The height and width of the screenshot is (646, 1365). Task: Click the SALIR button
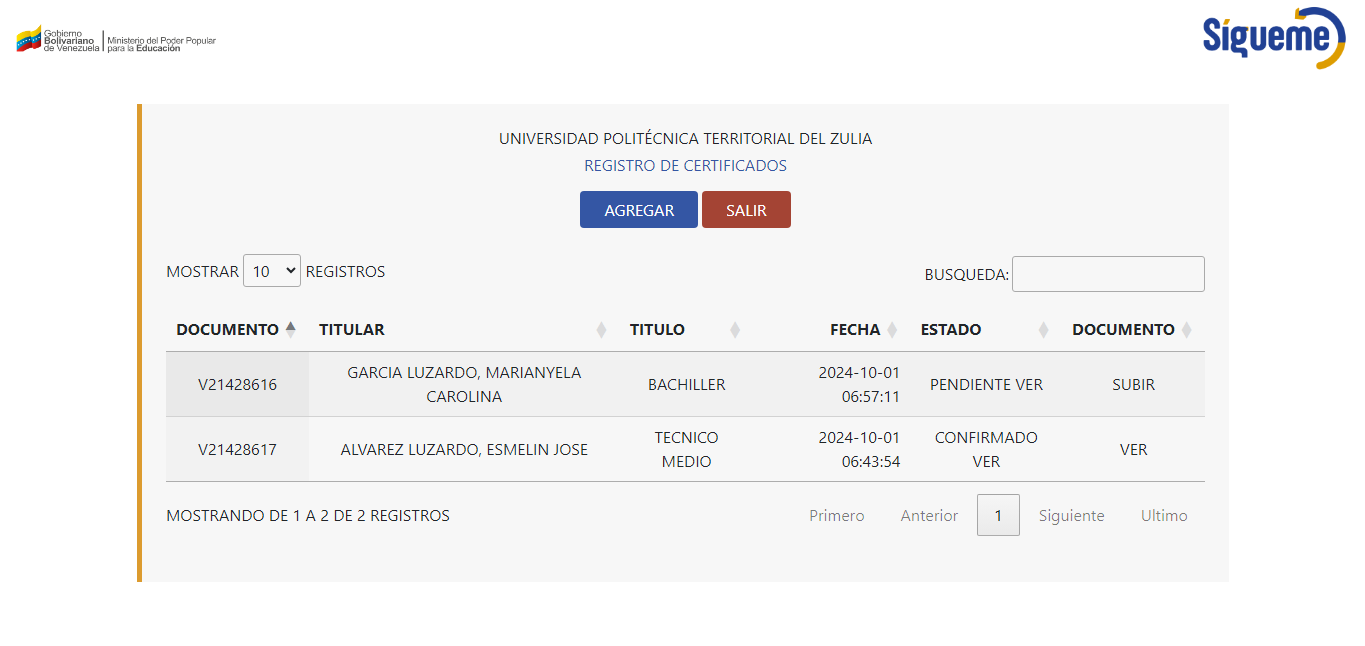tap(746, 209)
